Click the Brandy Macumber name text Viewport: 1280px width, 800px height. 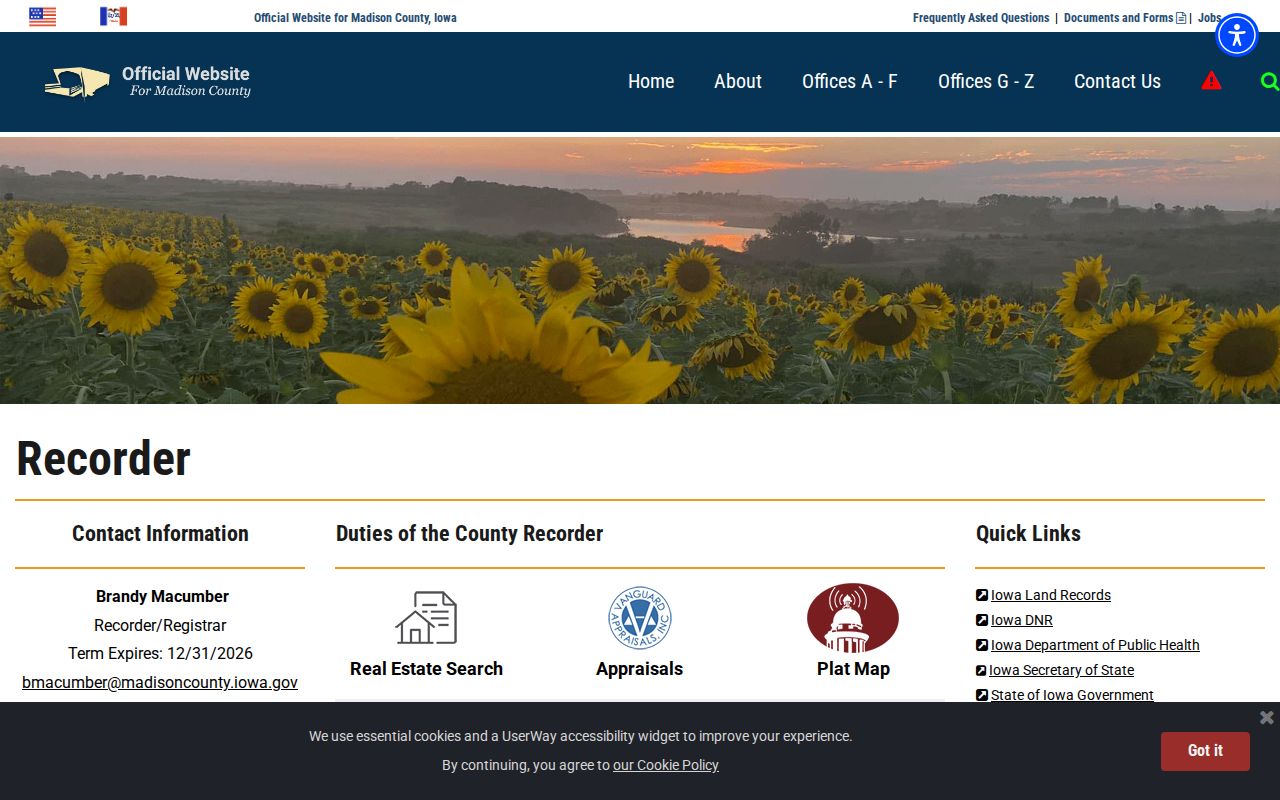162,596
